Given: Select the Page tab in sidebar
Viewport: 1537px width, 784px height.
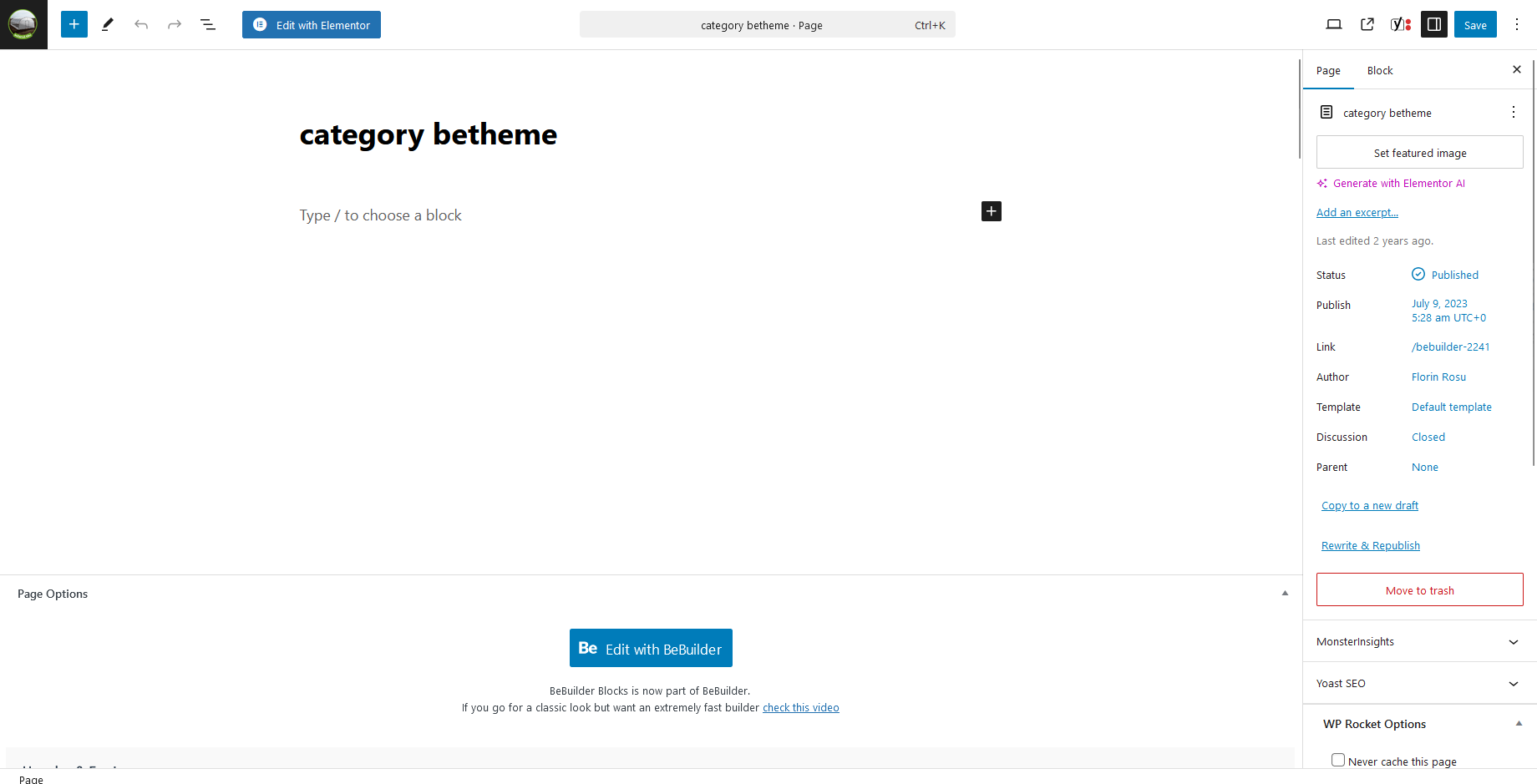Looking at the screenshot, I should 1328,71.
